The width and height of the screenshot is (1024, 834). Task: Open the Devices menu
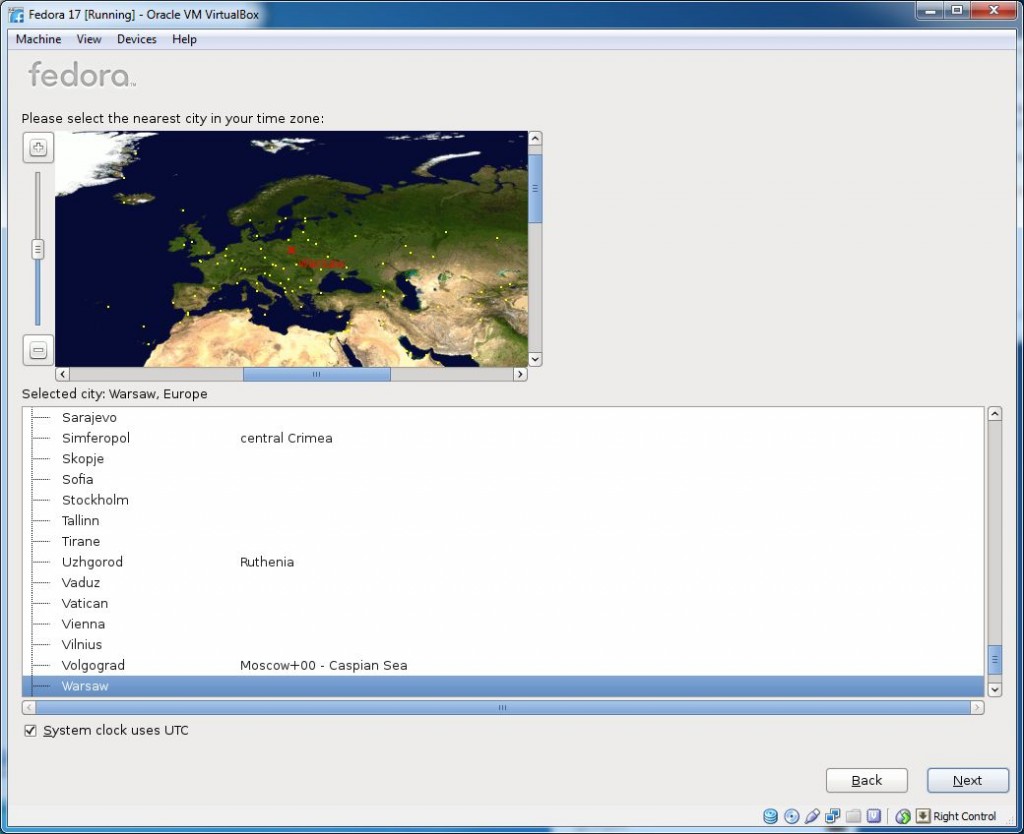click(x=136, y=39)
